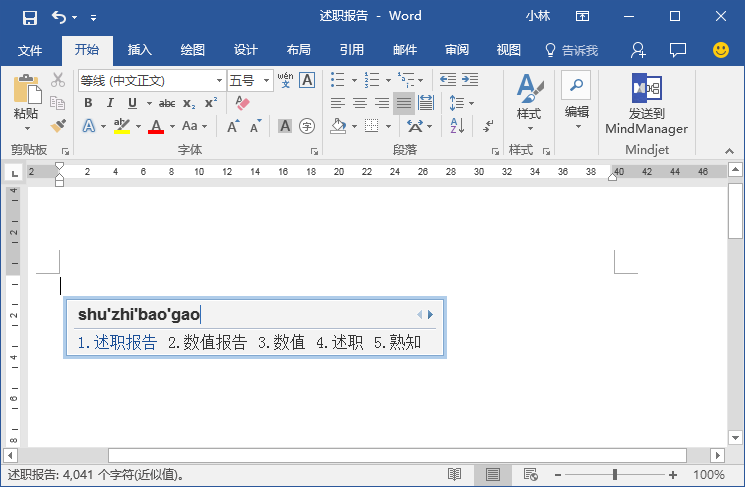The image size is (745, 487).
Task: Switch to Web Layout view icon
Action: click(x=530, y=474)
